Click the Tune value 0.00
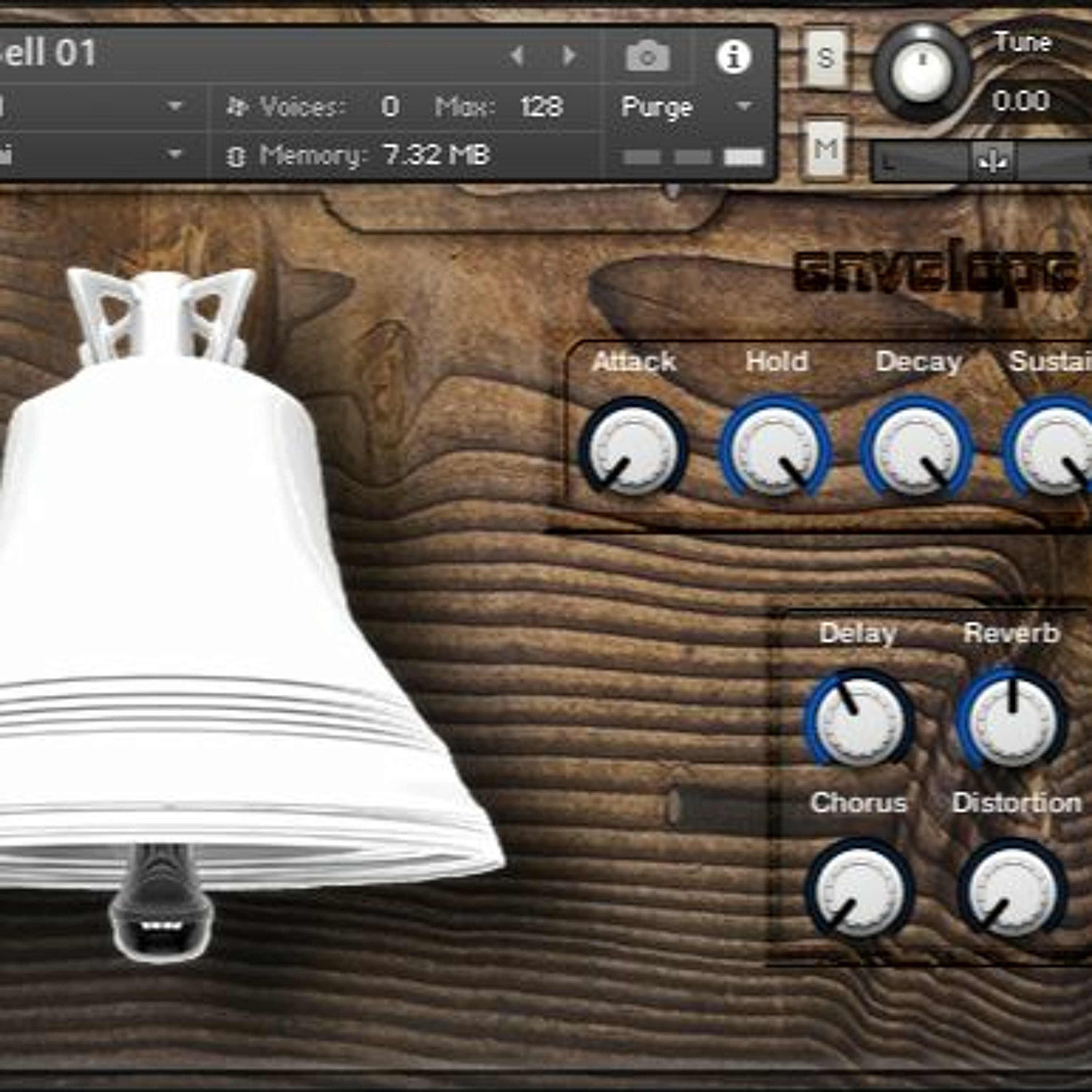 pyautogui.click(x=1021, y=101)
